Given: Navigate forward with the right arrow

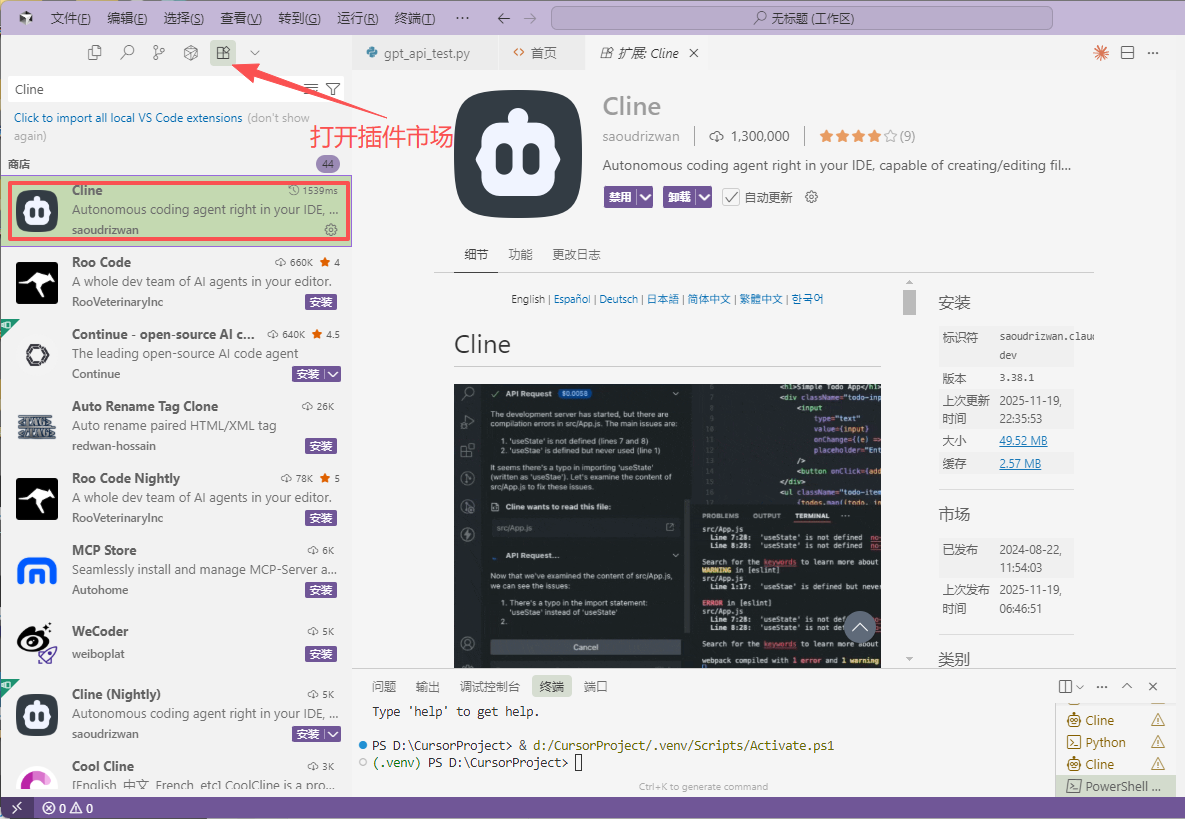Looking at the screenshot, I should click(x=530, y=18).
